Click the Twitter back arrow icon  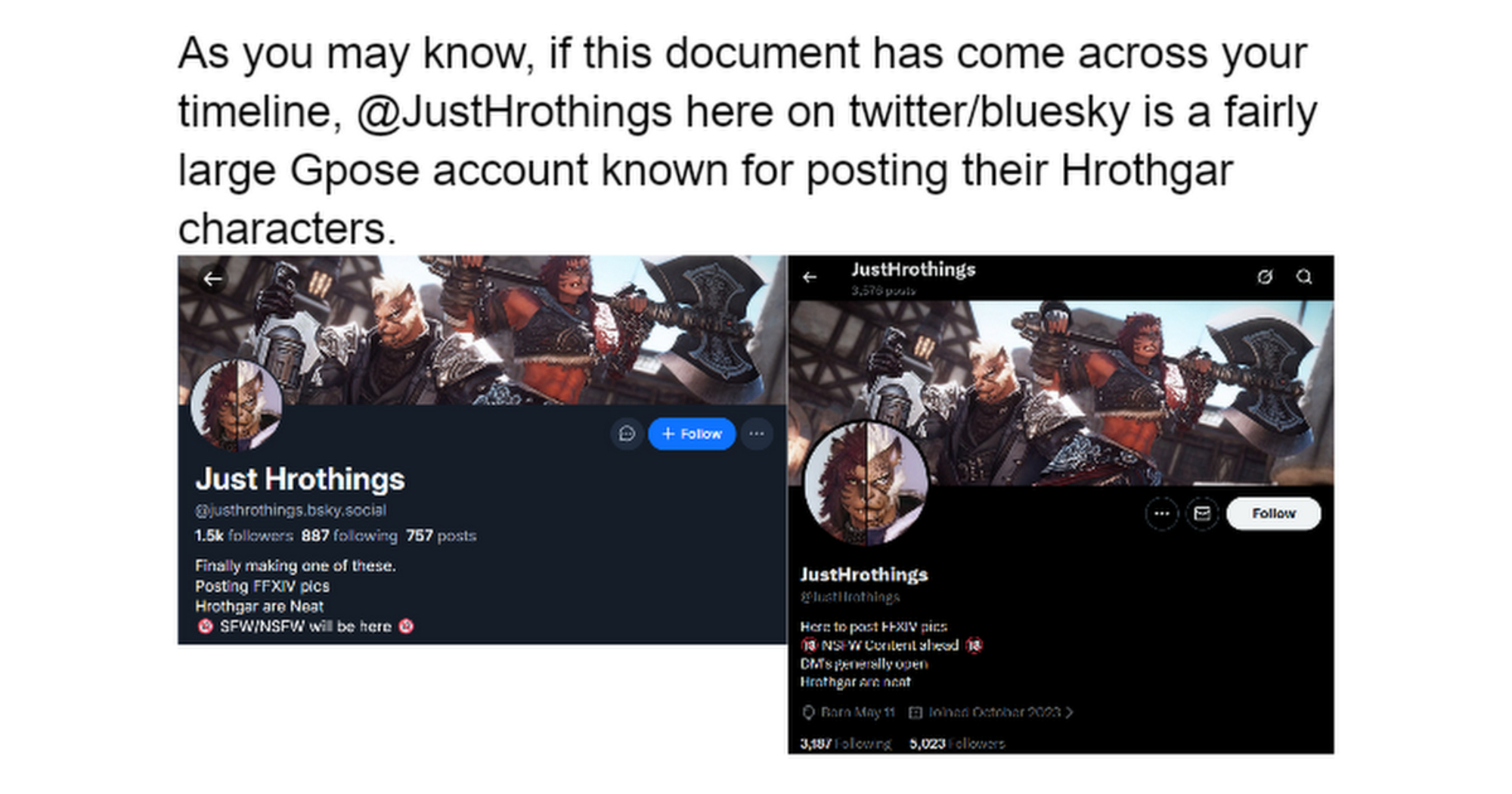pos(810,277)
